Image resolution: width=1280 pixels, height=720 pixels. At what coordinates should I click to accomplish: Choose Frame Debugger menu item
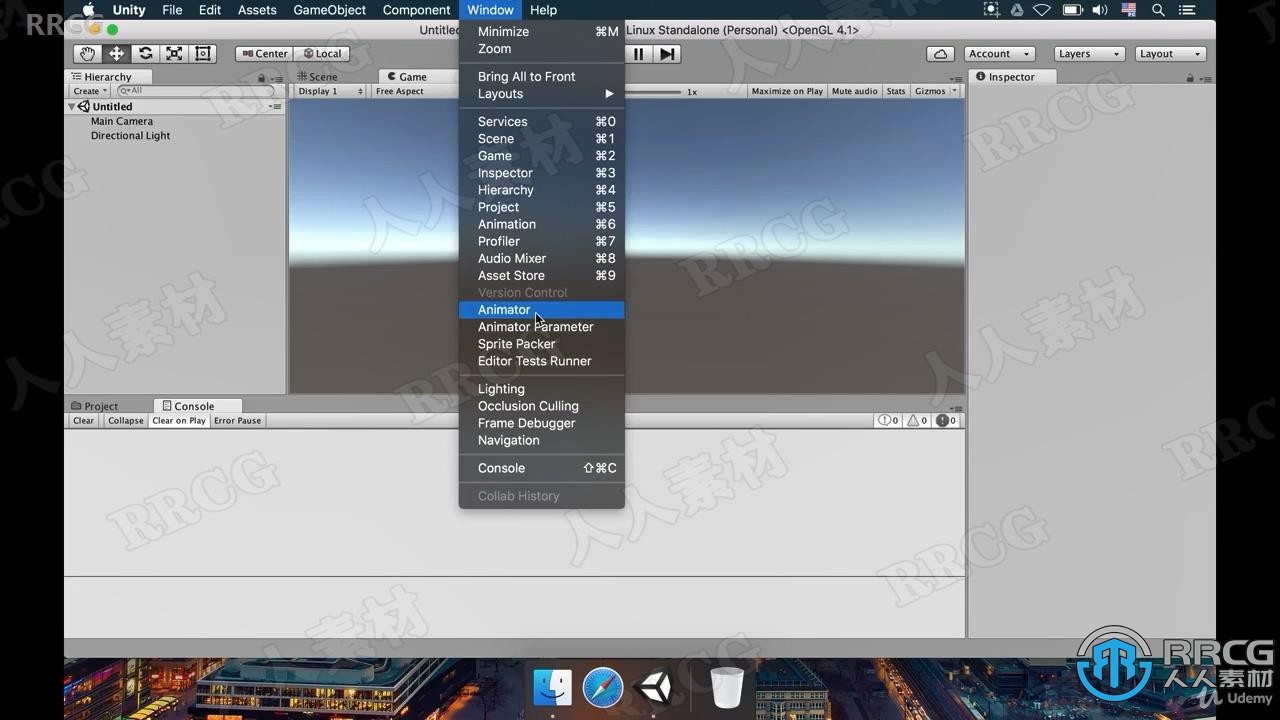click(x=541, y=423)
